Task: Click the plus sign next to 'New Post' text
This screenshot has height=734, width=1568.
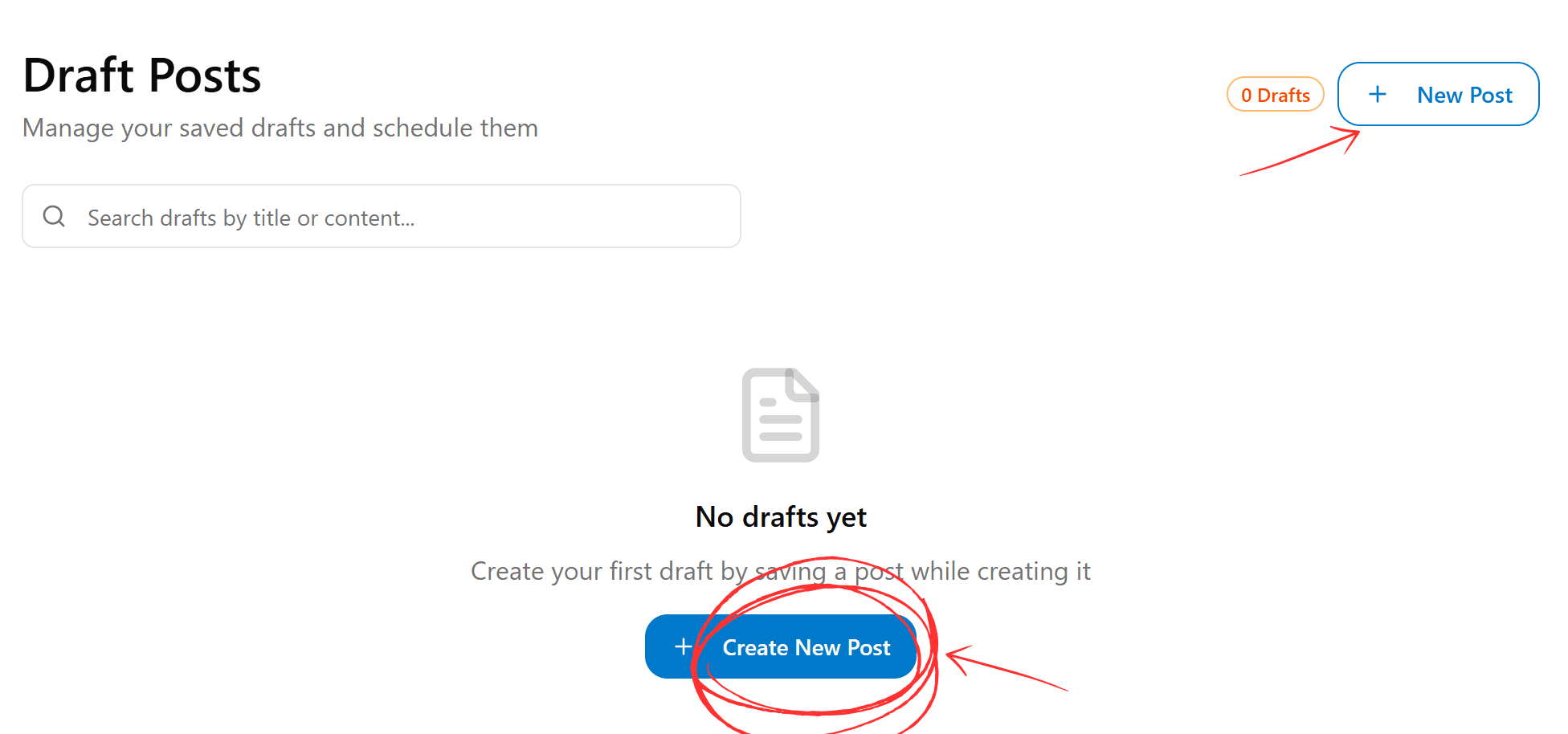Action: 1377,94
